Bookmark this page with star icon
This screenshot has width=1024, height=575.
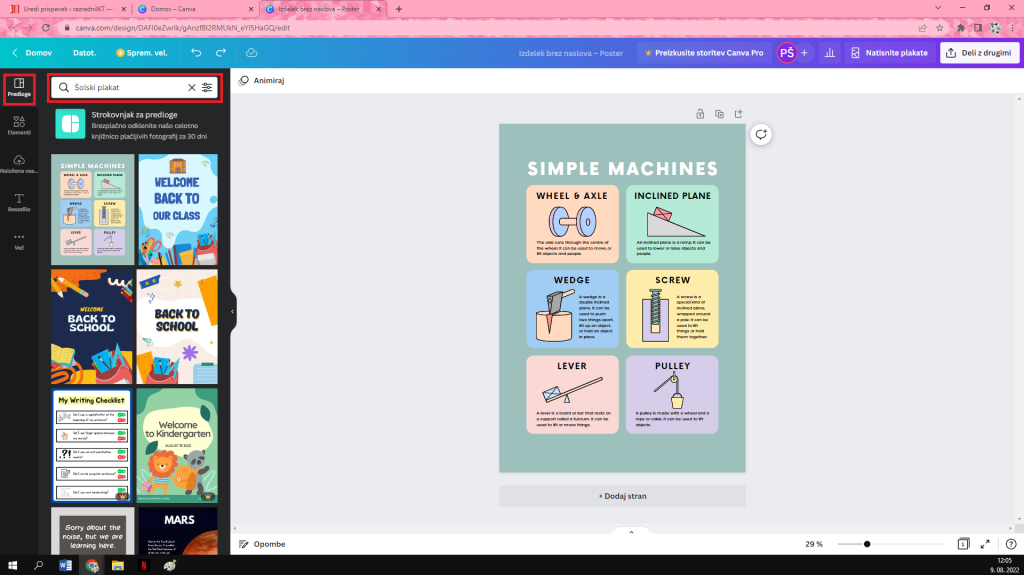(940, 28)
